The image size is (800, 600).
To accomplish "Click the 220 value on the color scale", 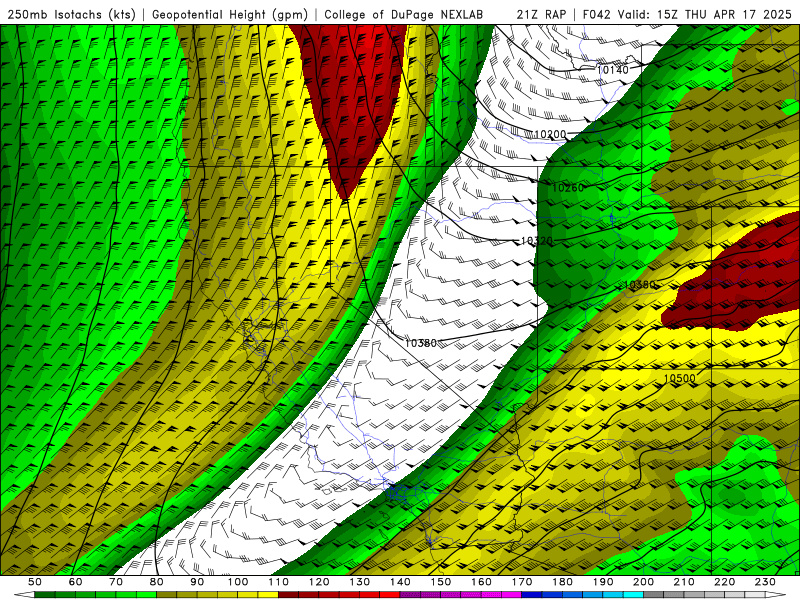I will click(x=724, y=582).
